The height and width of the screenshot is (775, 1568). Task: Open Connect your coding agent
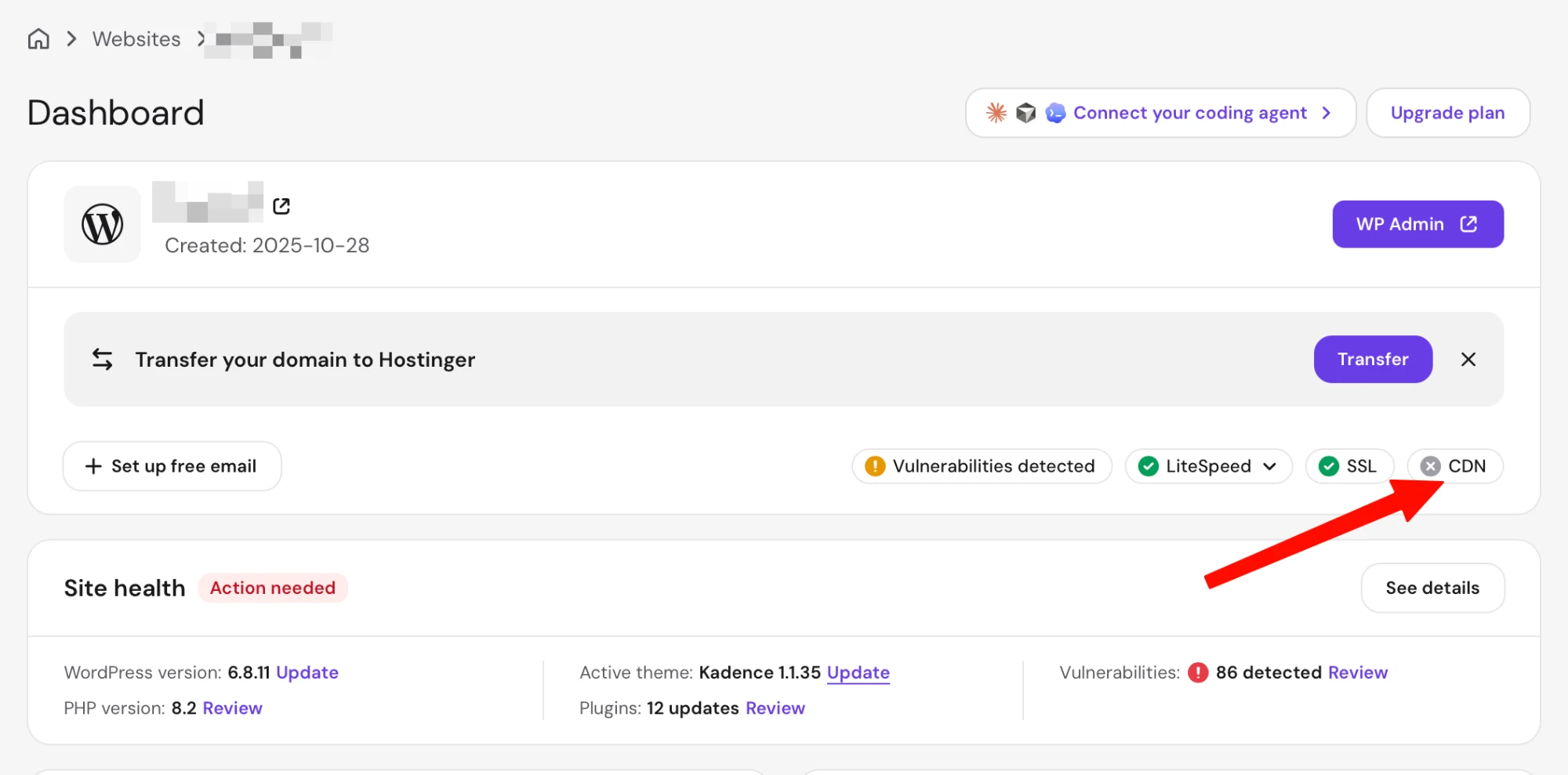coord(1160,113)
